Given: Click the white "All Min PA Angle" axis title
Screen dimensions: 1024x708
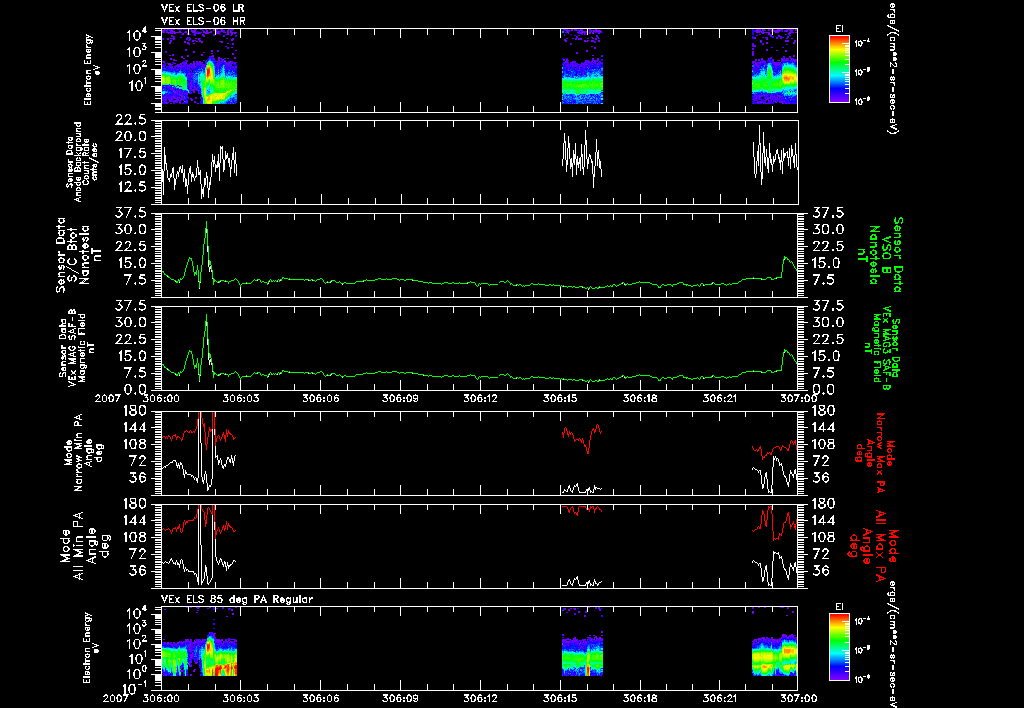Looking at the screenshot, I should coord(87,545).
